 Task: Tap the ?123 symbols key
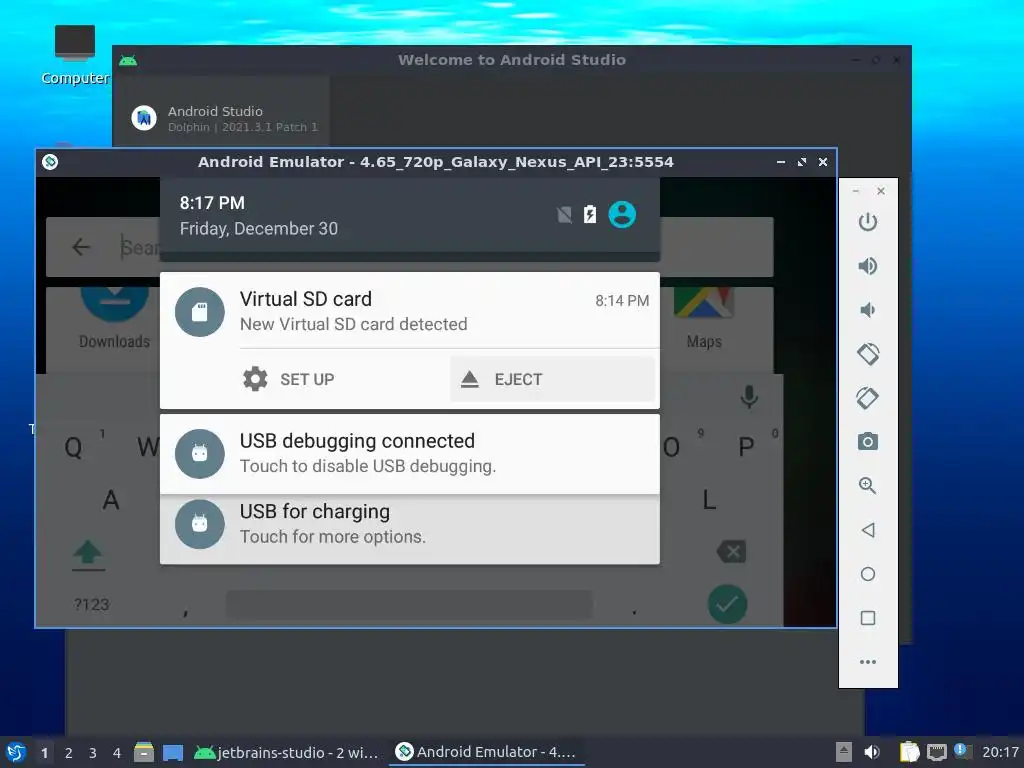(91, 605)
